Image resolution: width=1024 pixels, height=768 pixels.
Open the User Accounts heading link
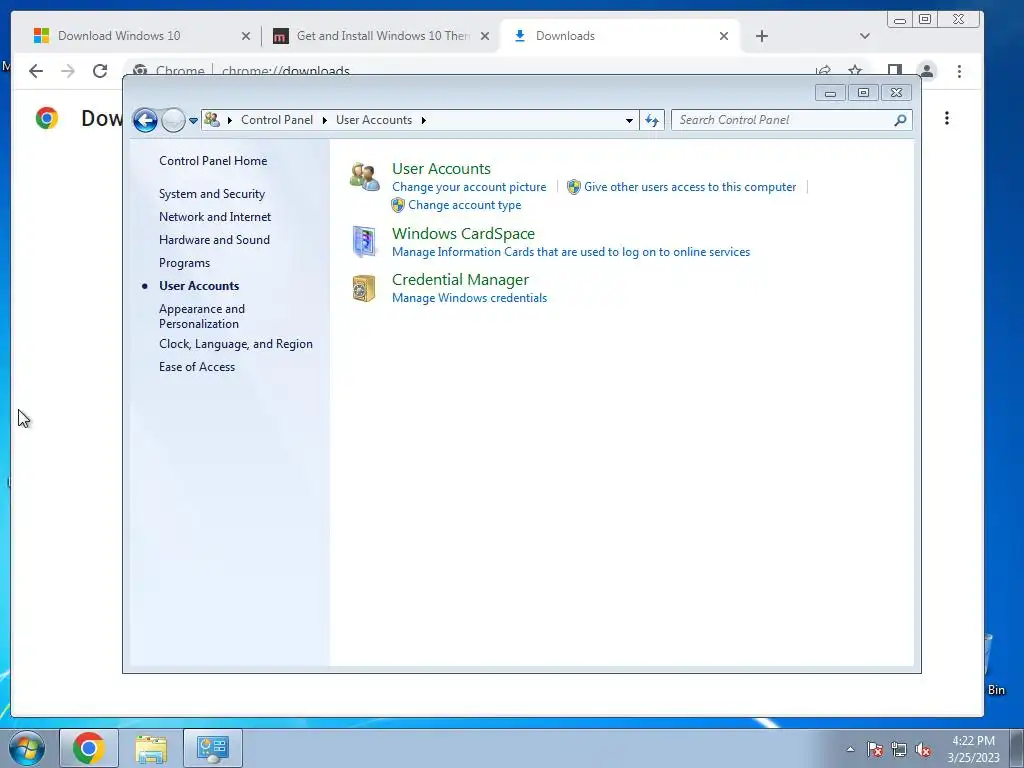point(441,168)
